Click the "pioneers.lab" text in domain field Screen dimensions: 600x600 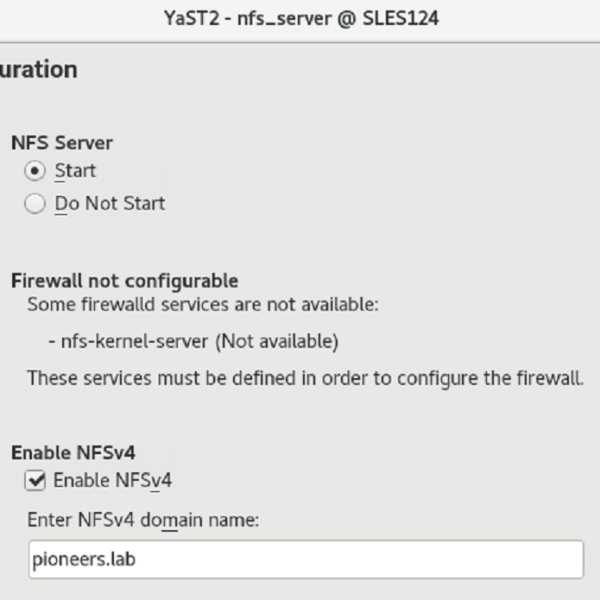(x=84, y=559)
